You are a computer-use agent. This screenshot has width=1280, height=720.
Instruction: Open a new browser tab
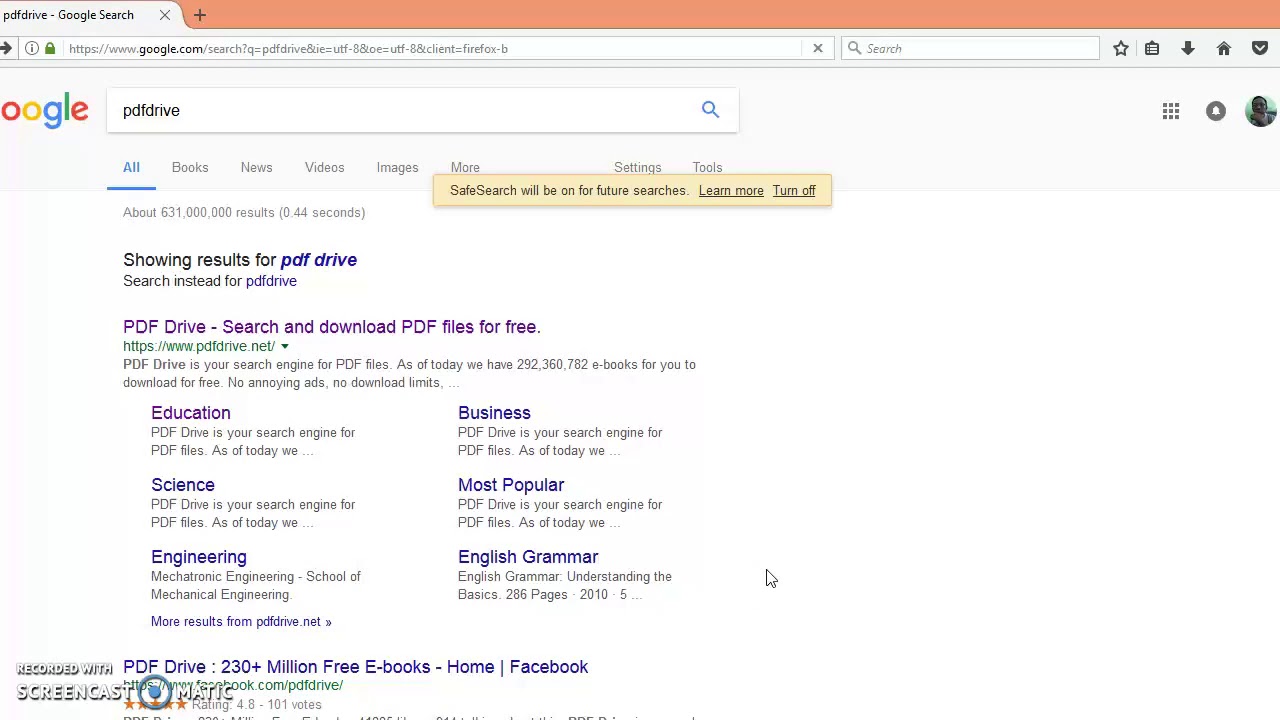click(200, 15)
